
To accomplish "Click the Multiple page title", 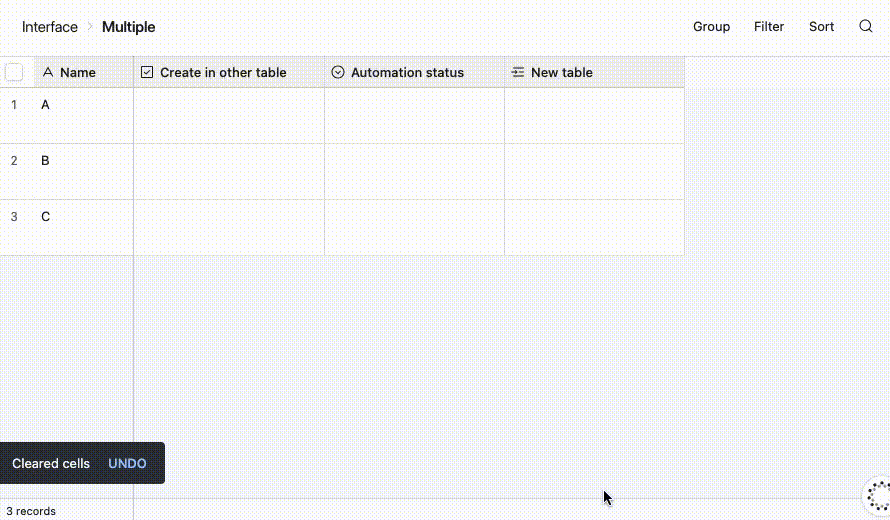I will (128, 27).
